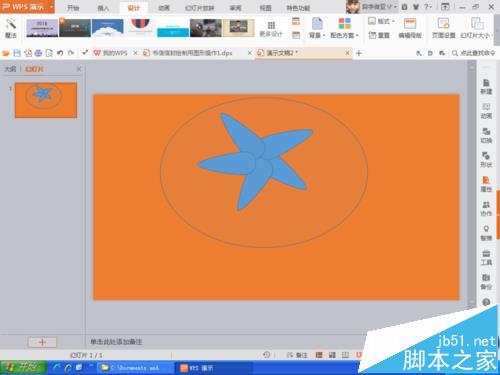This screenshot has height=375, width=500.
Task: Click the print preview icon
Action: click(49, 53)
